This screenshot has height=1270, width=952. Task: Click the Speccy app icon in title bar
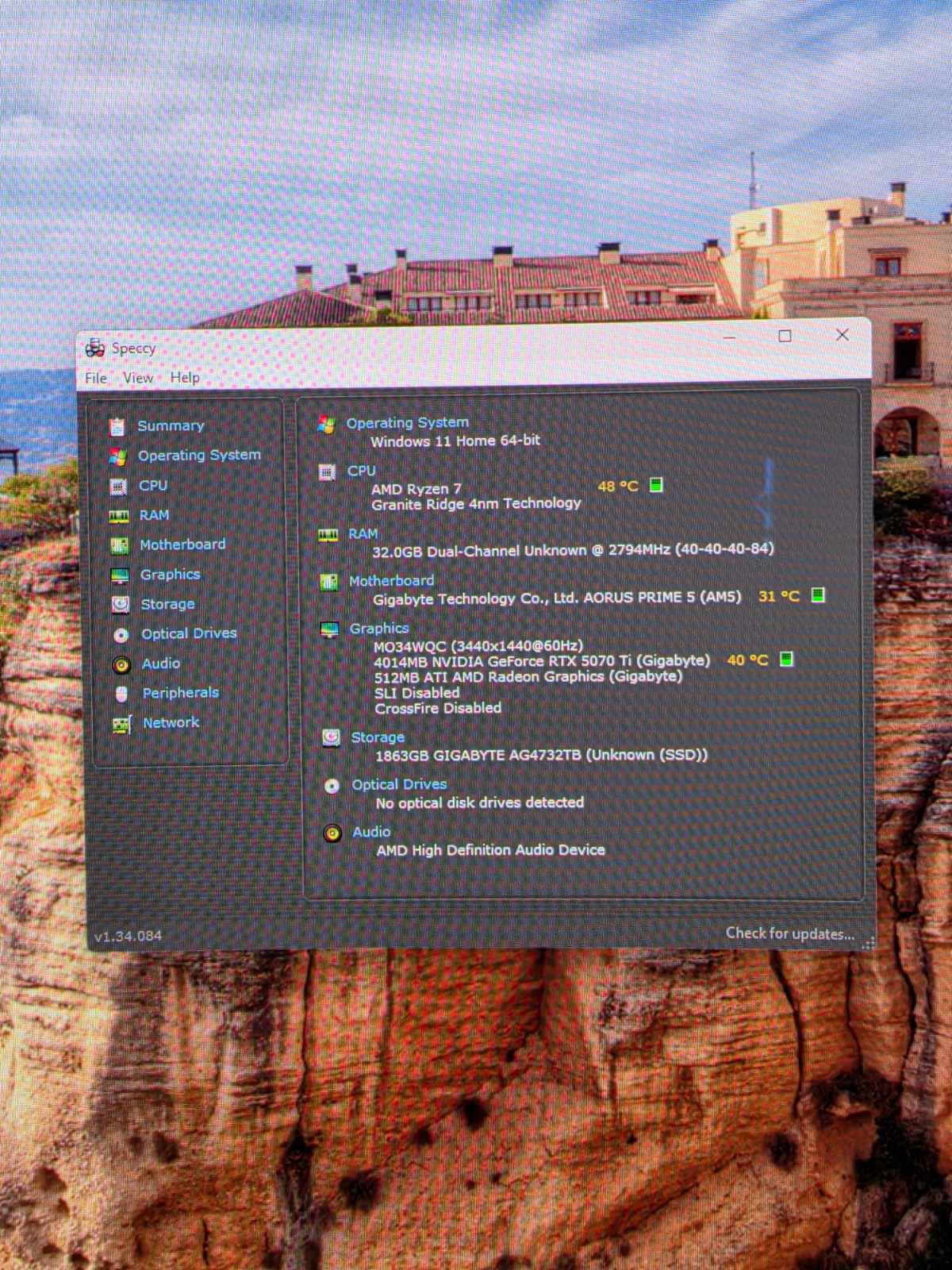[95, 348]
